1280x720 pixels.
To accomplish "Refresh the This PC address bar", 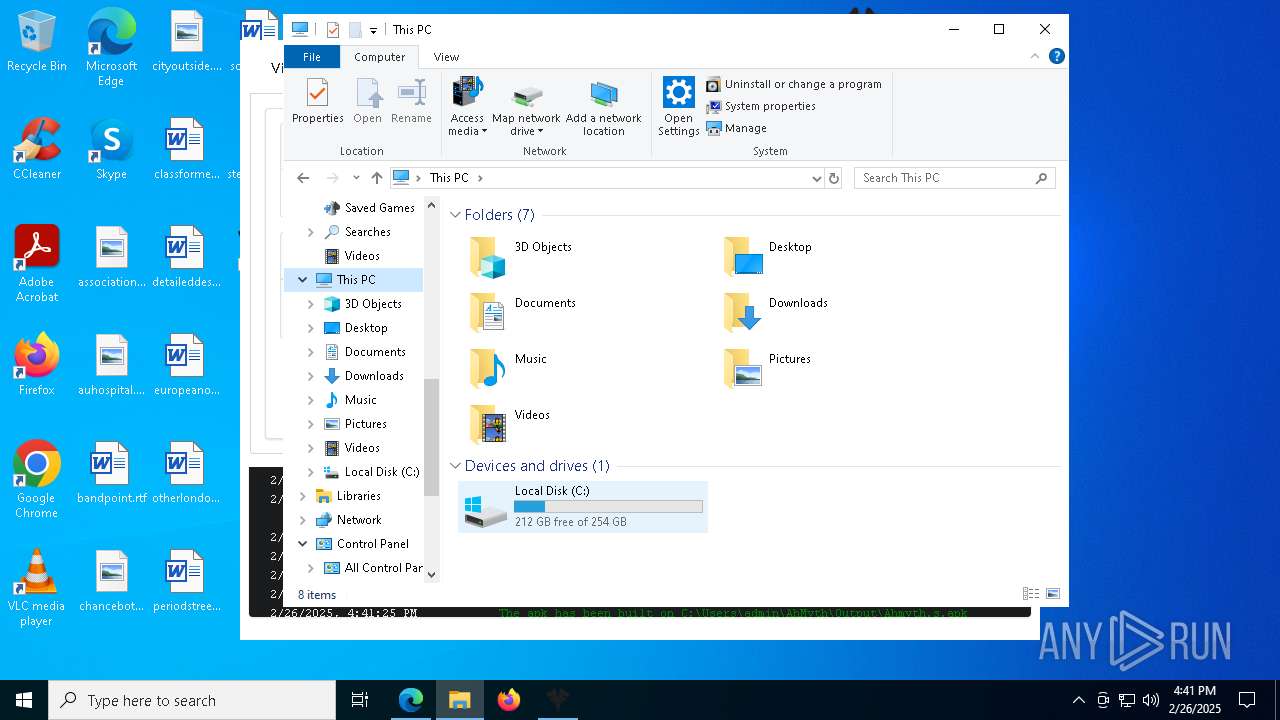I will (835, 178).
